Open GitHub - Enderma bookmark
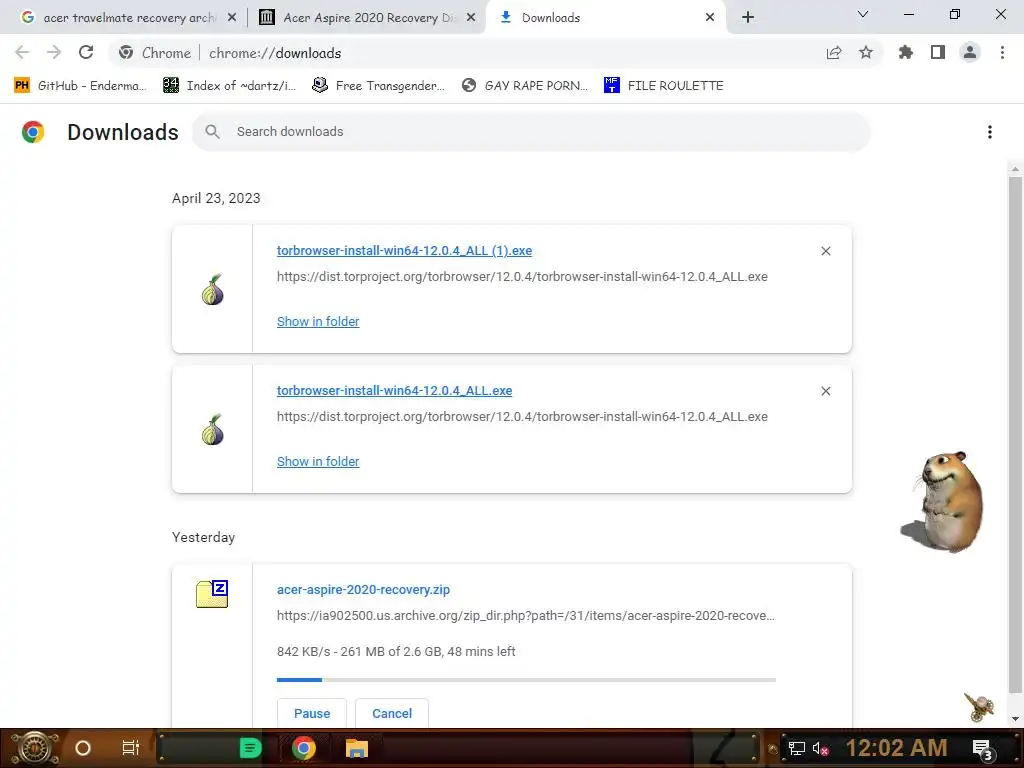Viewport: 1024px width, 768px height. [x=80, y=86]
